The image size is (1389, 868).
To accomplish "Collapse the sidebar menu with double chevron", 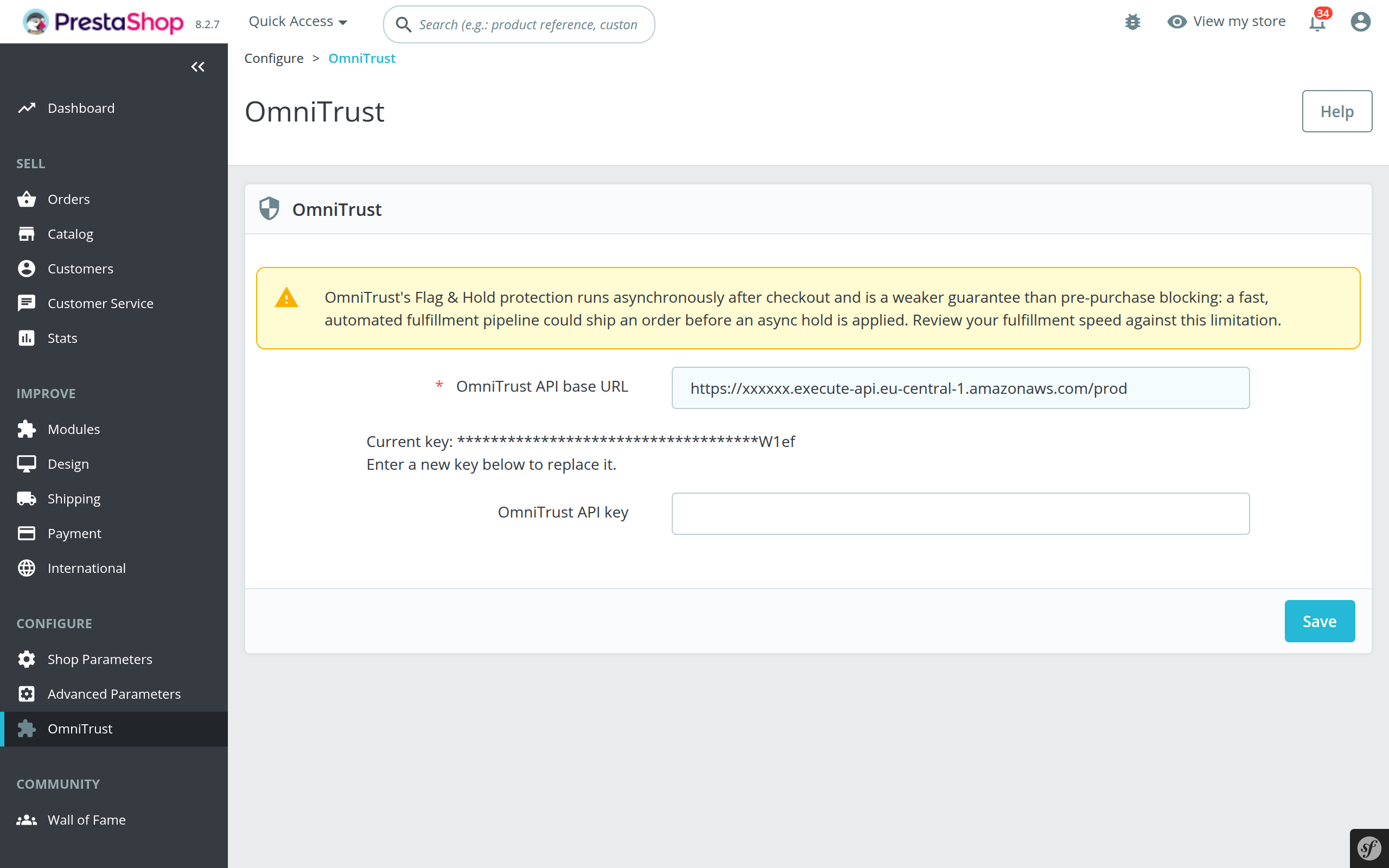I will coord(198,67).
